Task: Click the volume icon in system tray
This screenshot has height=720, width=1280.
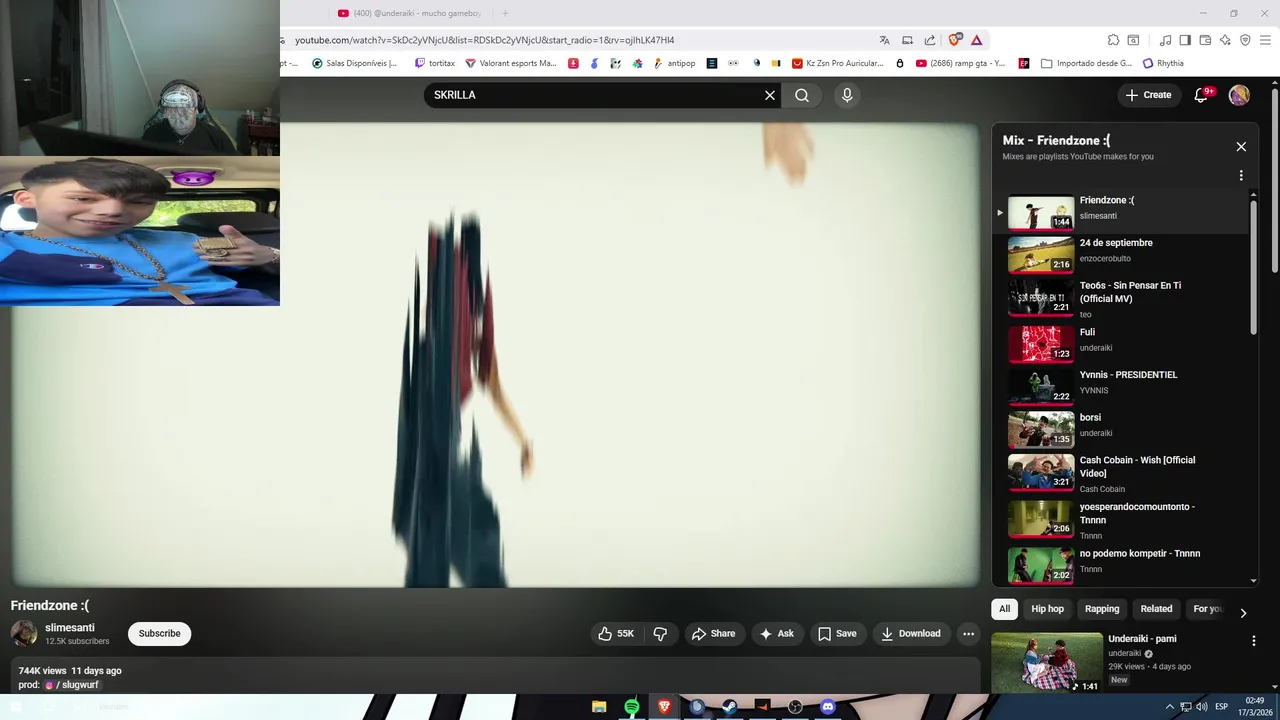Action: 1201,707
